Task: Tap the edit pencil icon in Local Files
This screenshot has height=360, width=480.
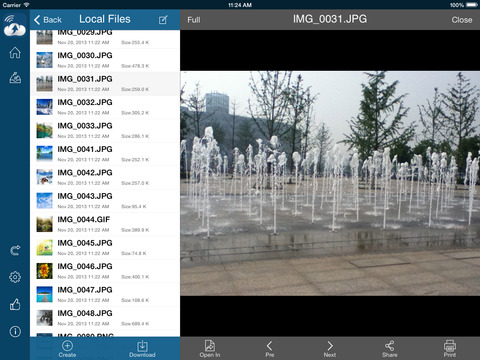Action: pyautogui.click(x=163, y=20)
